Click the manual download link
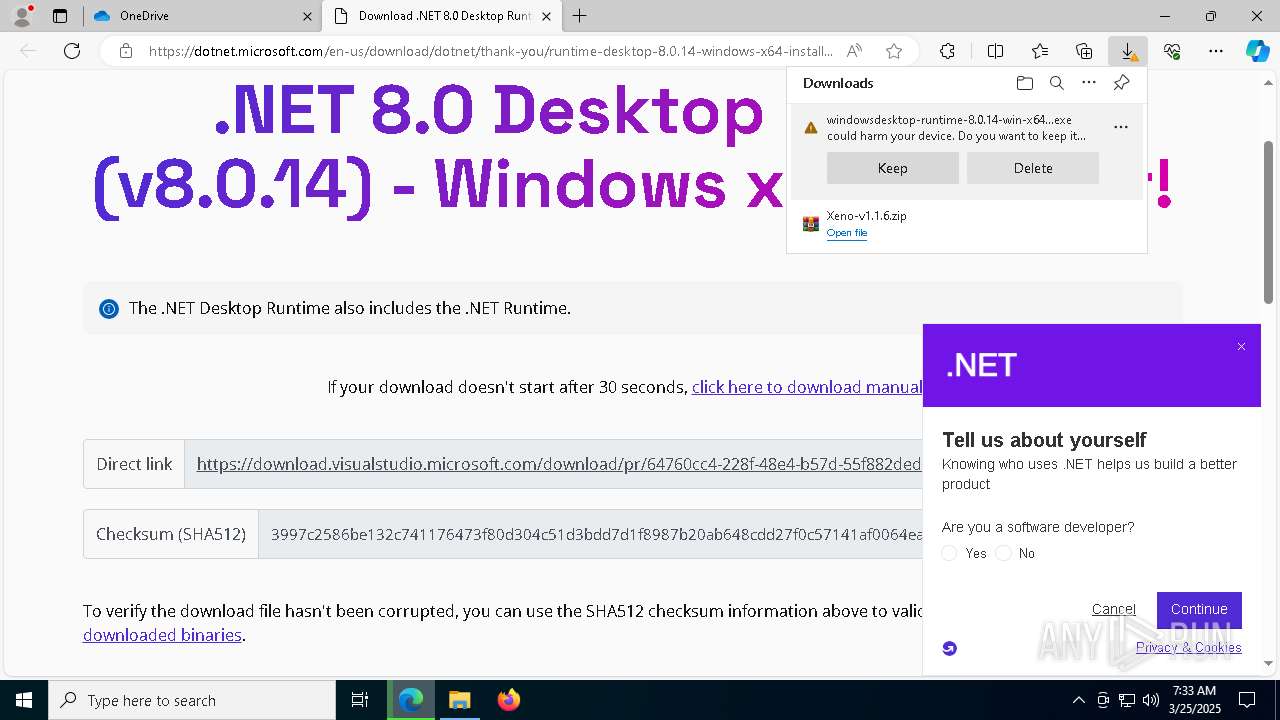The height and width of the screenshot is (720, 1280). pyautogui.click(x=807, y=387)
